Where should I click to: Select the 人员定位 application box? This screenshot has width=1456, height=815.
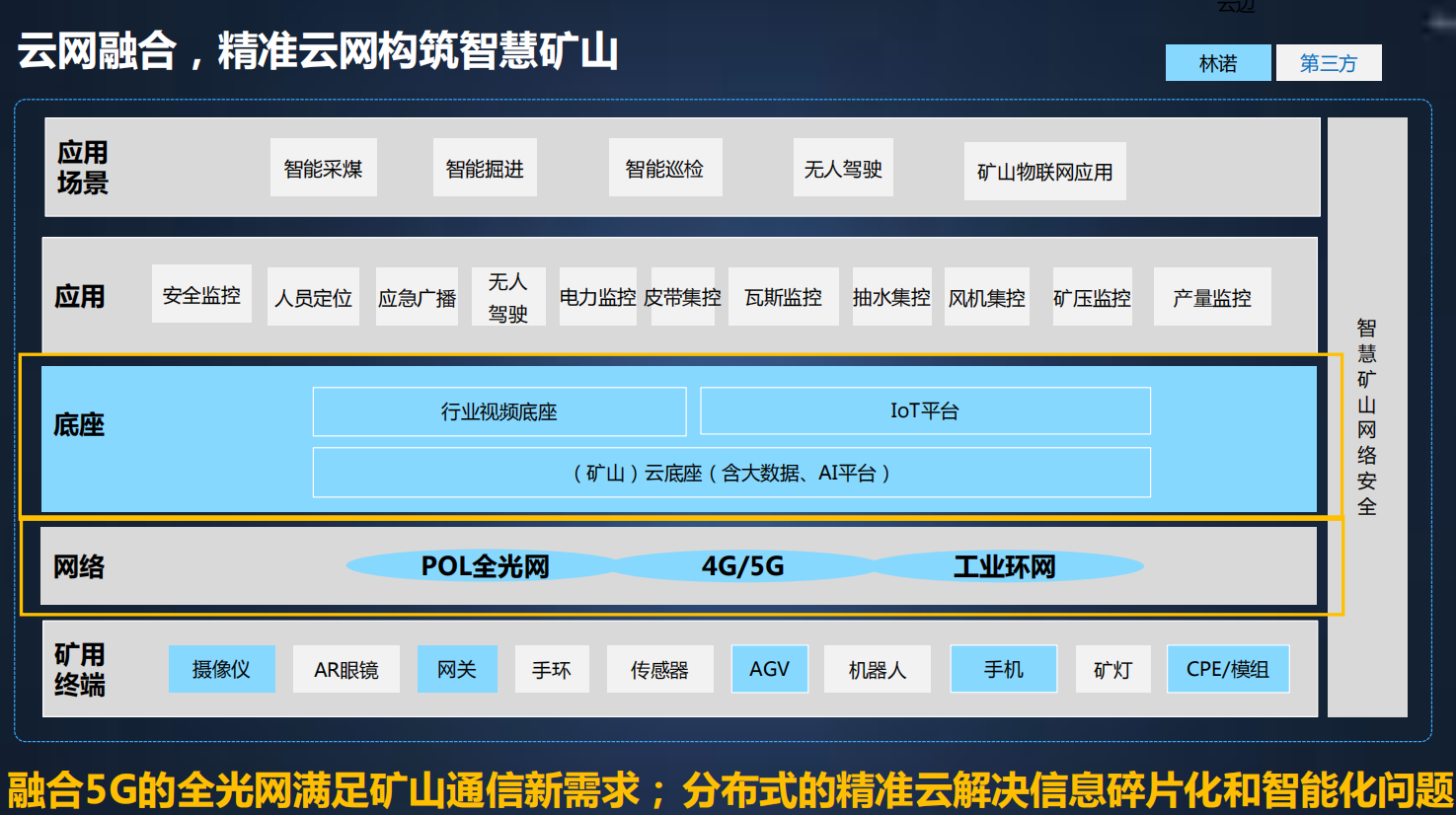[313, 297]
